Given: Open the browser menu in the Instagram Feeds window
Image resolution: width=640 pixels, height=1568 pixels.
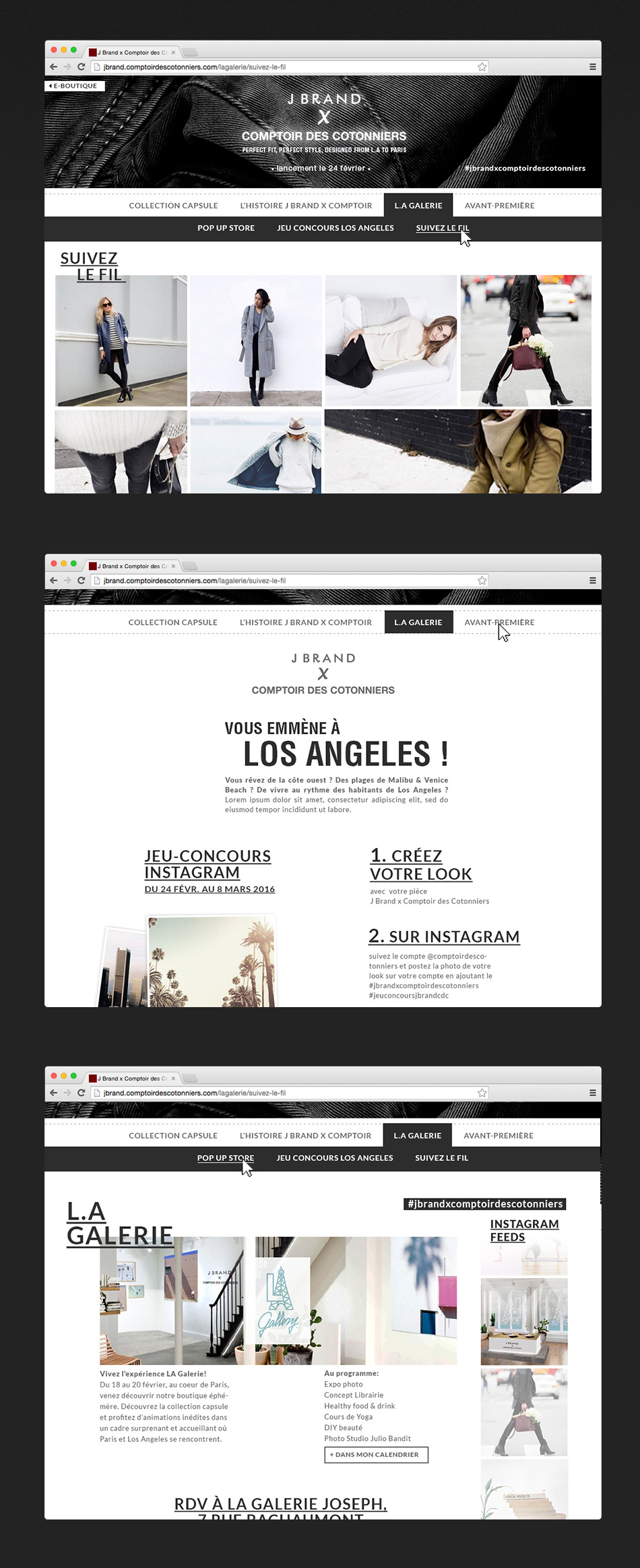Looking at the screenshot, I should pos(593,1093).
